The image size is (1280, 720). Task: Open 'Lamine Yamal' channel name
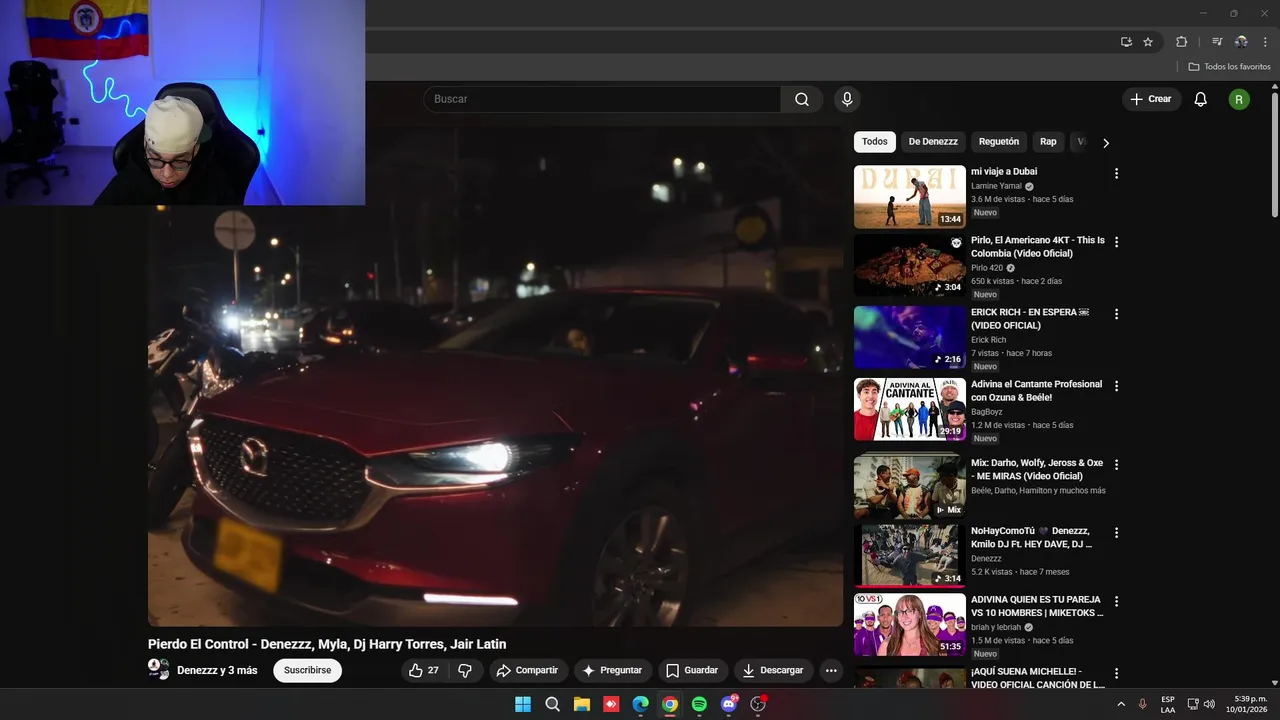[x=996, y=186]
